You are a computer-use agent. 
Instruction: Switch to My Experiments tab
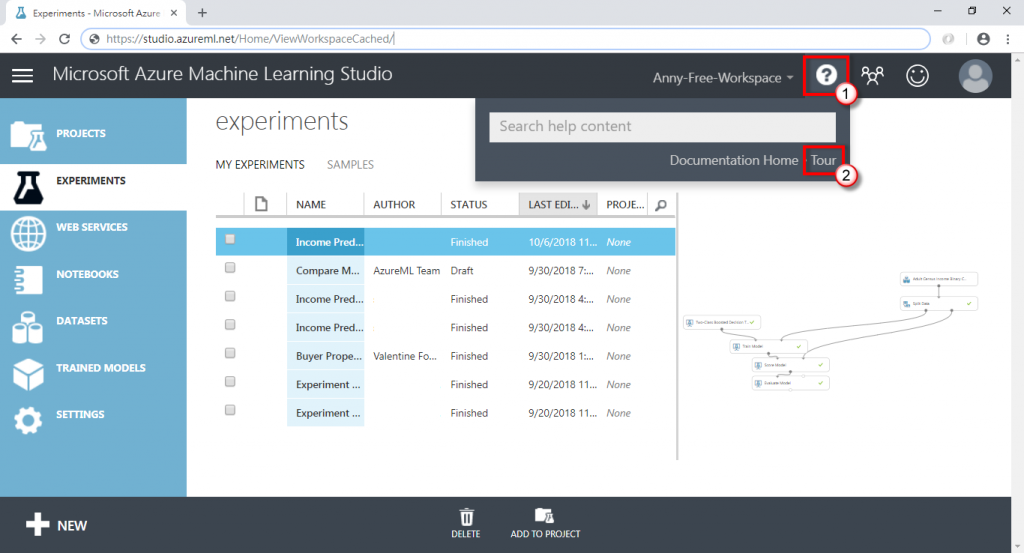(x=260, y=165)
